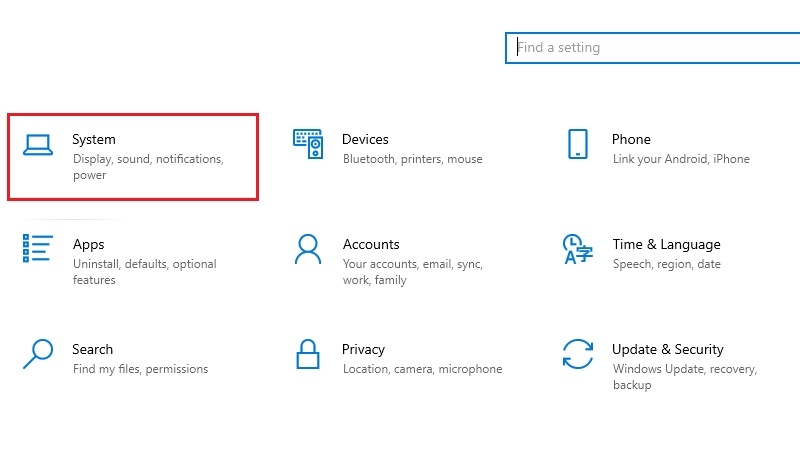Open the Accounts settings title
This screenshot has height=450, width=800.
tap(371, 244)
